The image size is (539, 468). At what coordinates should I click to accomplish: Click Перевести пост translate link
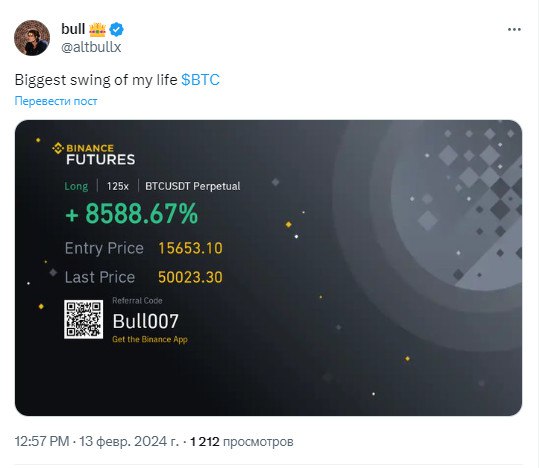pyautogui.click(x=56, y=101)
